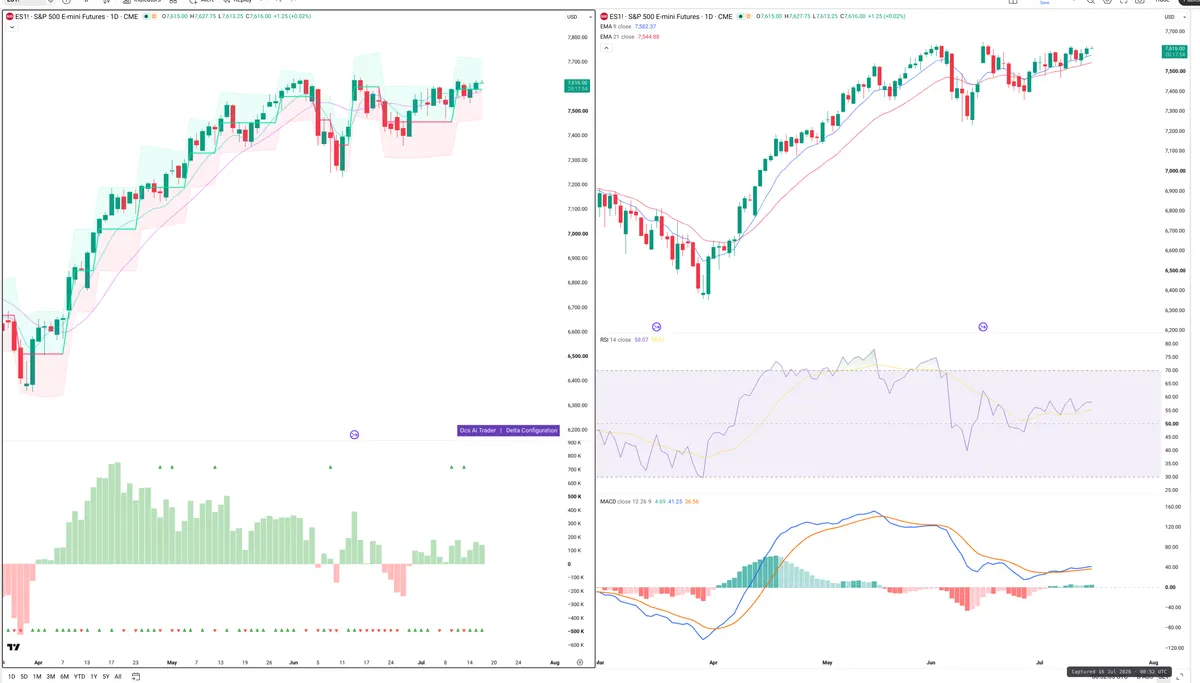Click the orange D badge on left chart header
The width and height of the screenshot is (1200, 683).
tap(155, 17)
